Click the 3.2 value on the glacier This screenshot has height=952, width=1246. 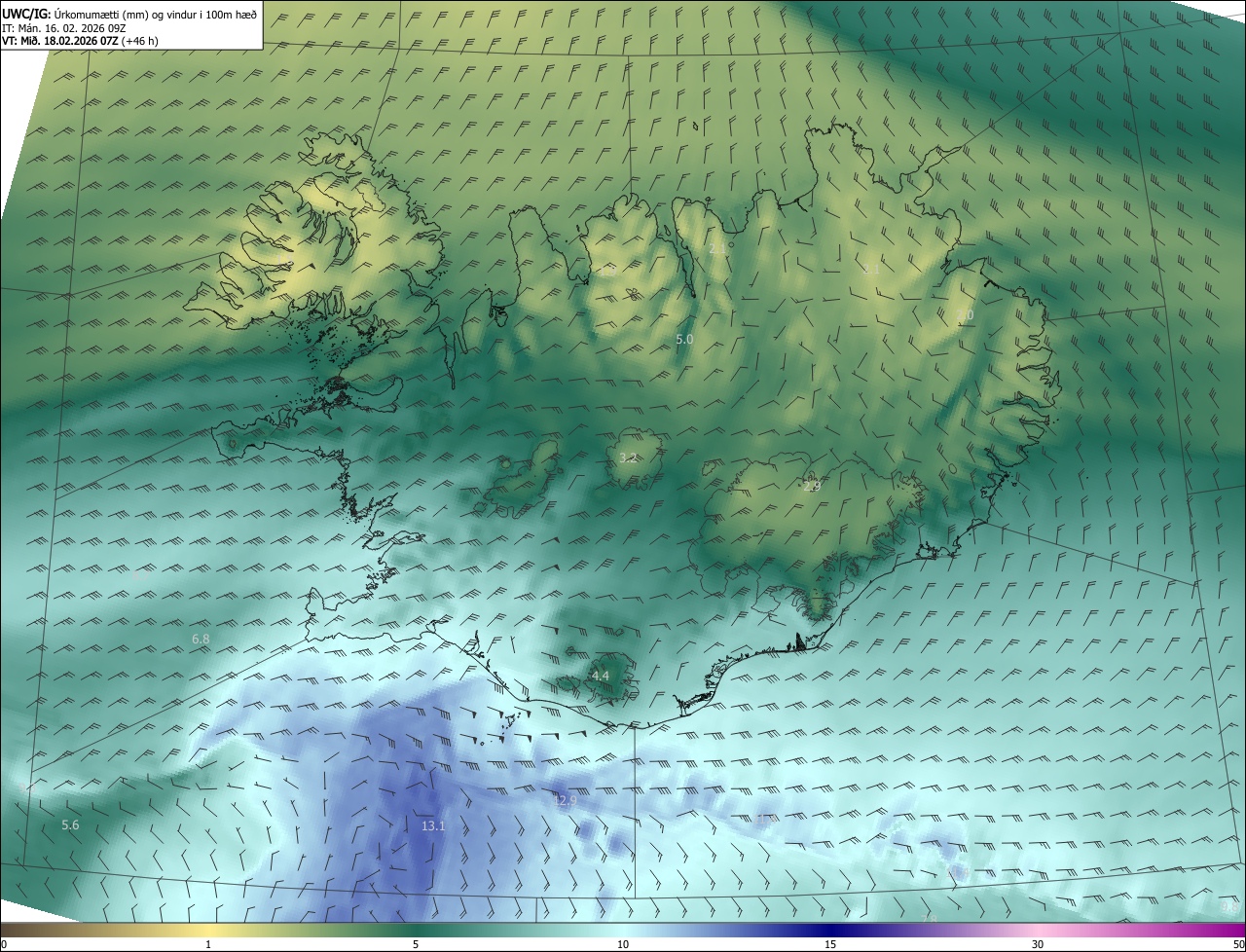click(x=628, y=458)
